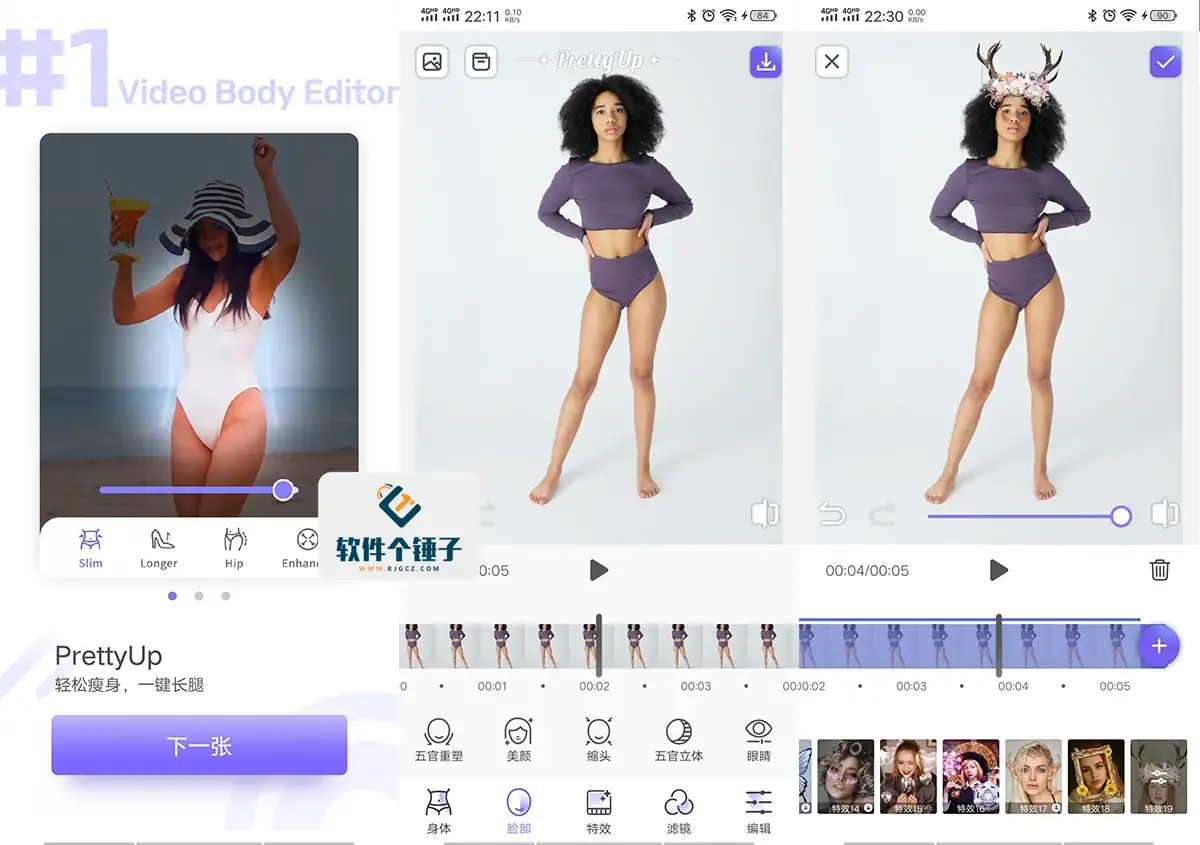Viewport: 1200px width, 845px height.
Task: Switch to the 编辑 edit tab
Action: (759, 811)
